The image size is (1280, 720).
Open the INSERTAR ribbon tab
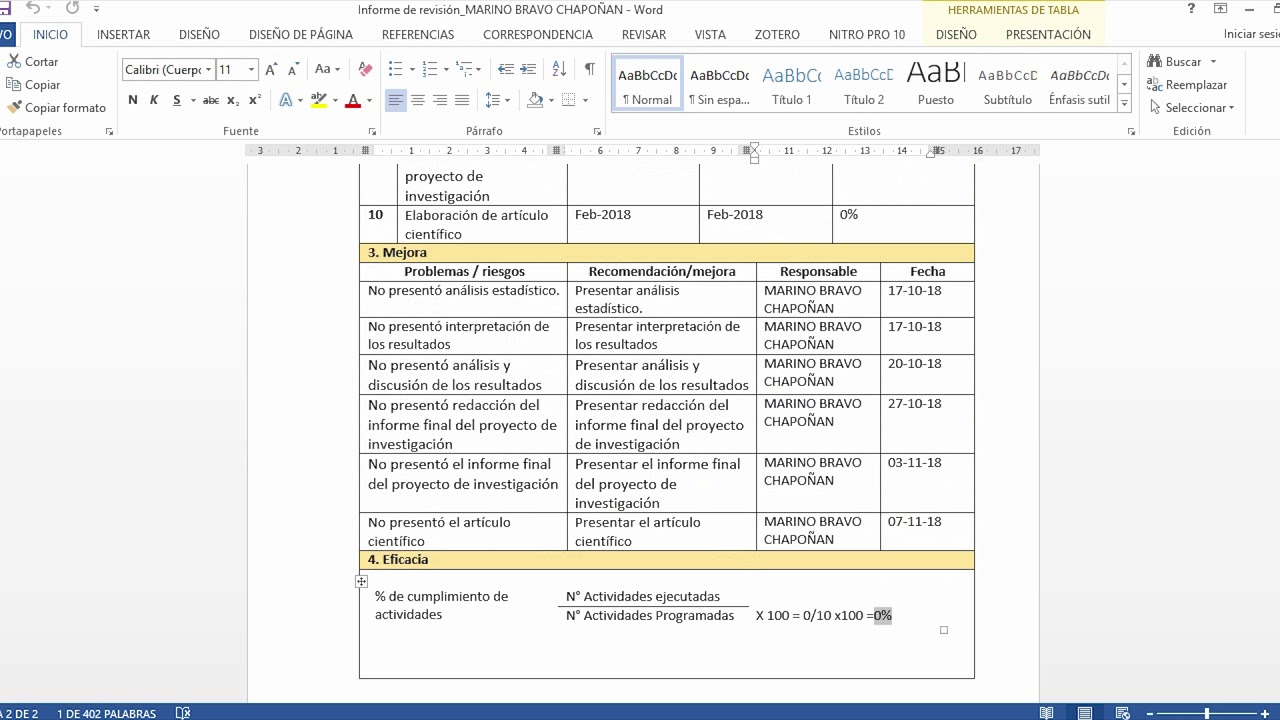pos(123,34)
